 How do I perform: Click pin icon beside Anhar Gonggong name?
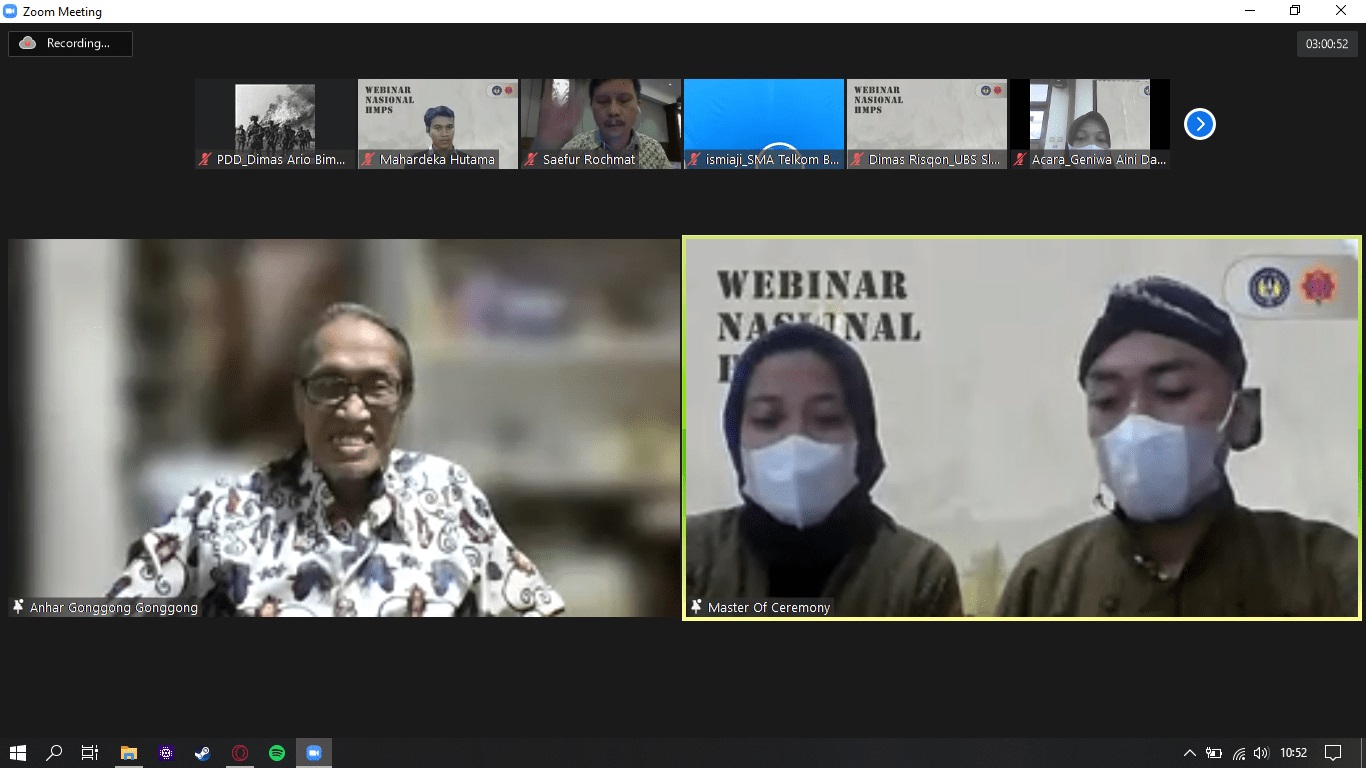click(18, 607)
